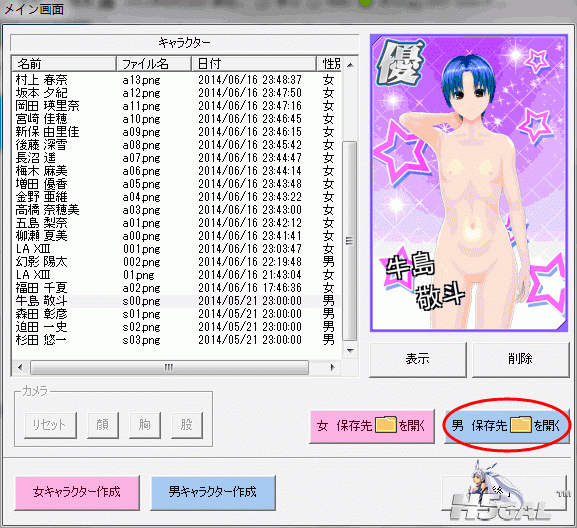This screenshot has height=528, width=577.
Task: Select the 金野 亜維 row
Action: pos(177,197)
